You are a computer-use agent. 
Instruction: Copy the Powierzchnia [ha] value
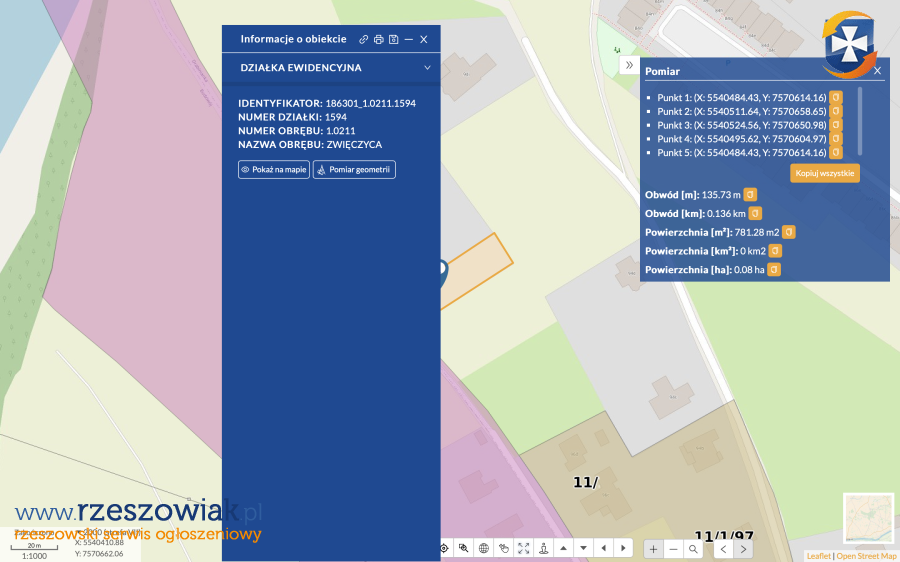point(774,270)
